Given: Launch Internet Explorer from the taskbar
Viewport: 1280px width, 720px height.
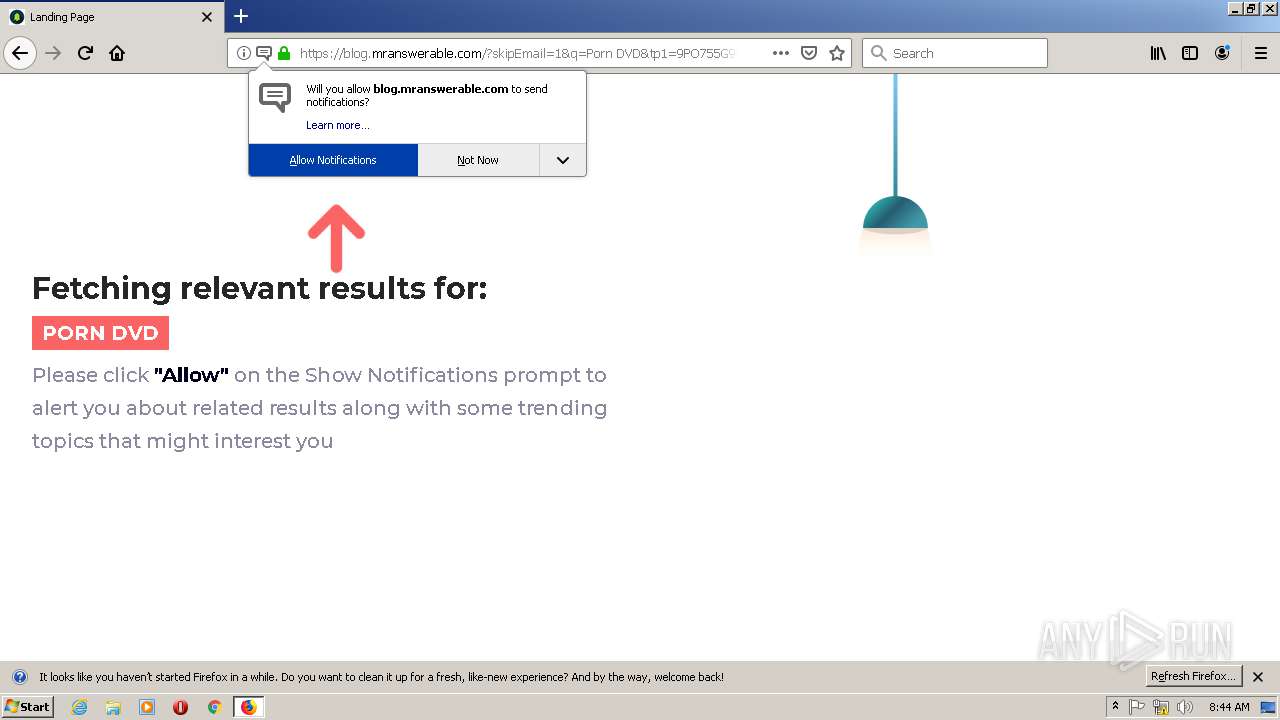Looking at the screenshot, I should click(x=80, y=707).
